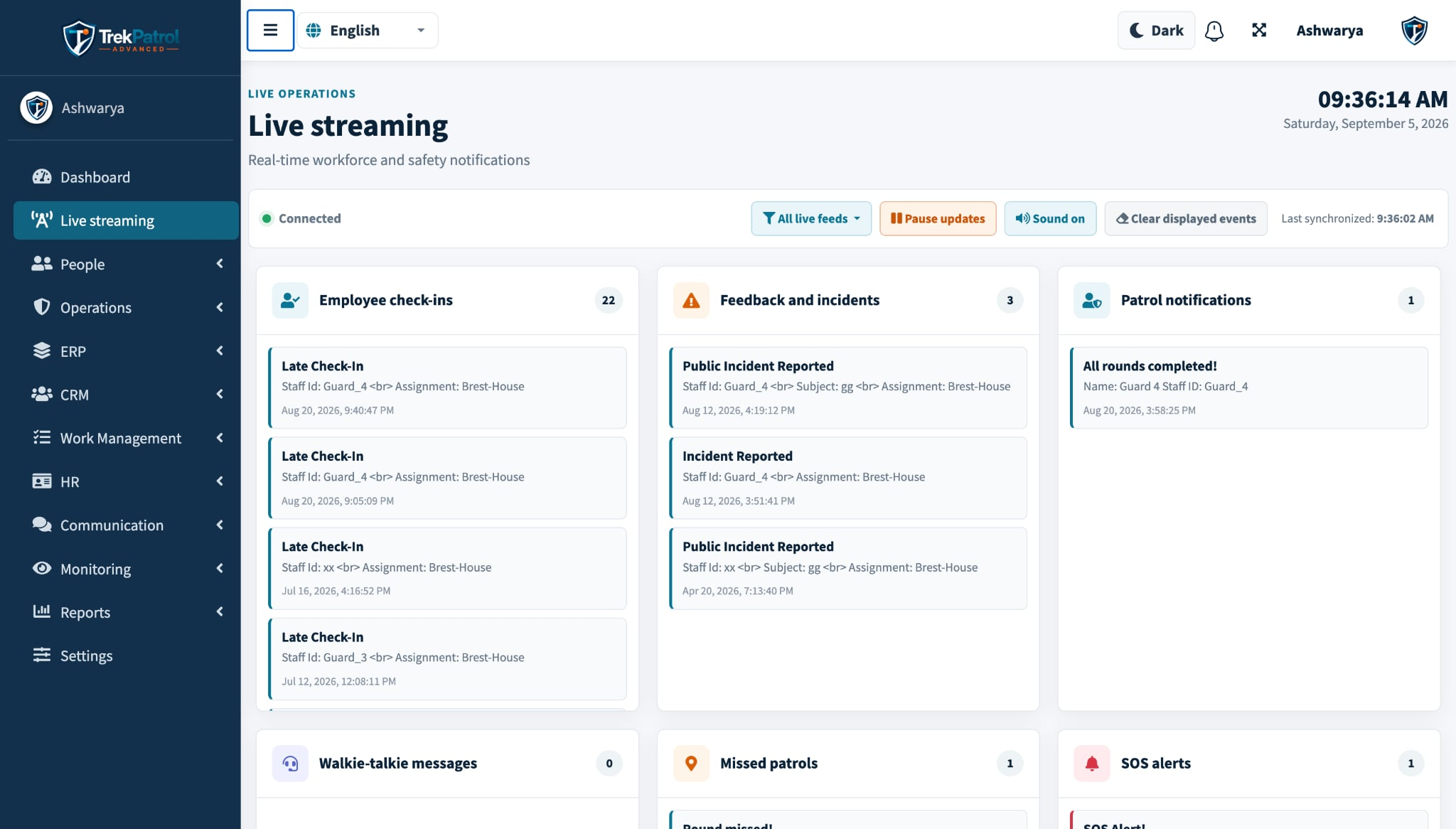
Task: Open Public Incident Reported from Aug 12
Action: click(848, 387)
